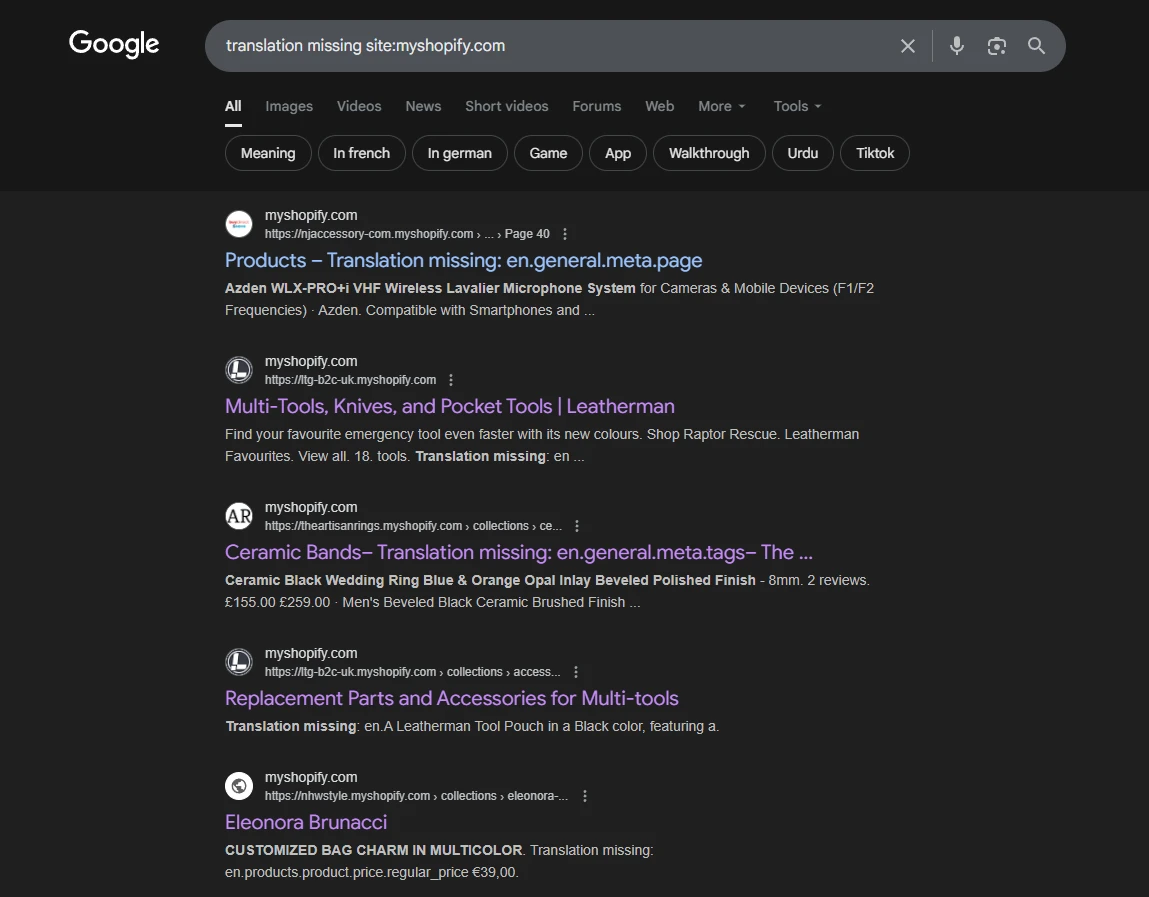
Task: Click the theartisanrings.myshopify.com URL breadcrumb
Action: coord(413,525)
